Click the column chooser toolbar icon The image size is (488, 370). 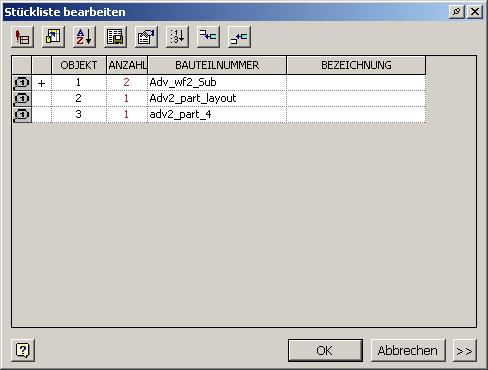point(22,37)
